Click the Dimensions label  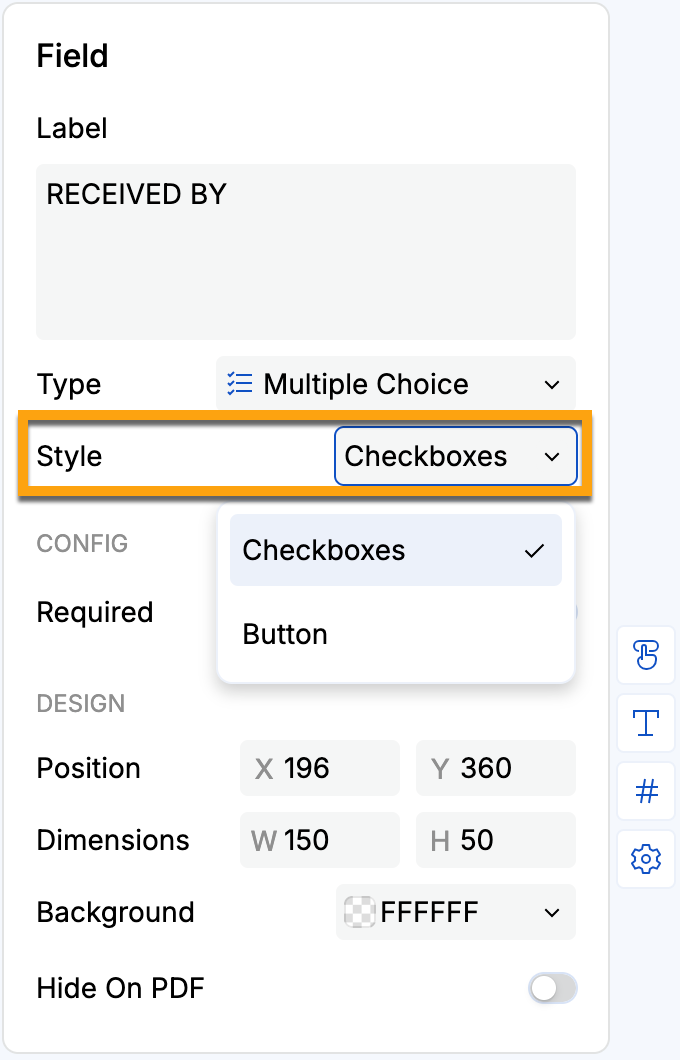point(113,840)
